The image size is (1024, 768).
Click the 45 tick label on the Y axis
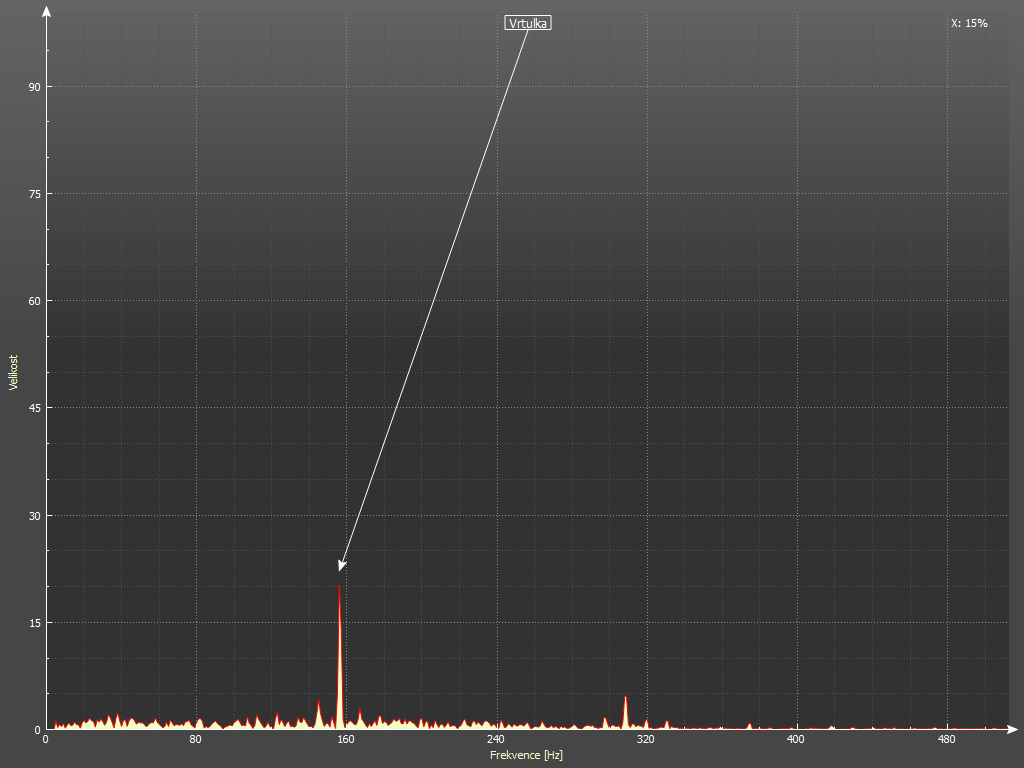pos(34,408)
